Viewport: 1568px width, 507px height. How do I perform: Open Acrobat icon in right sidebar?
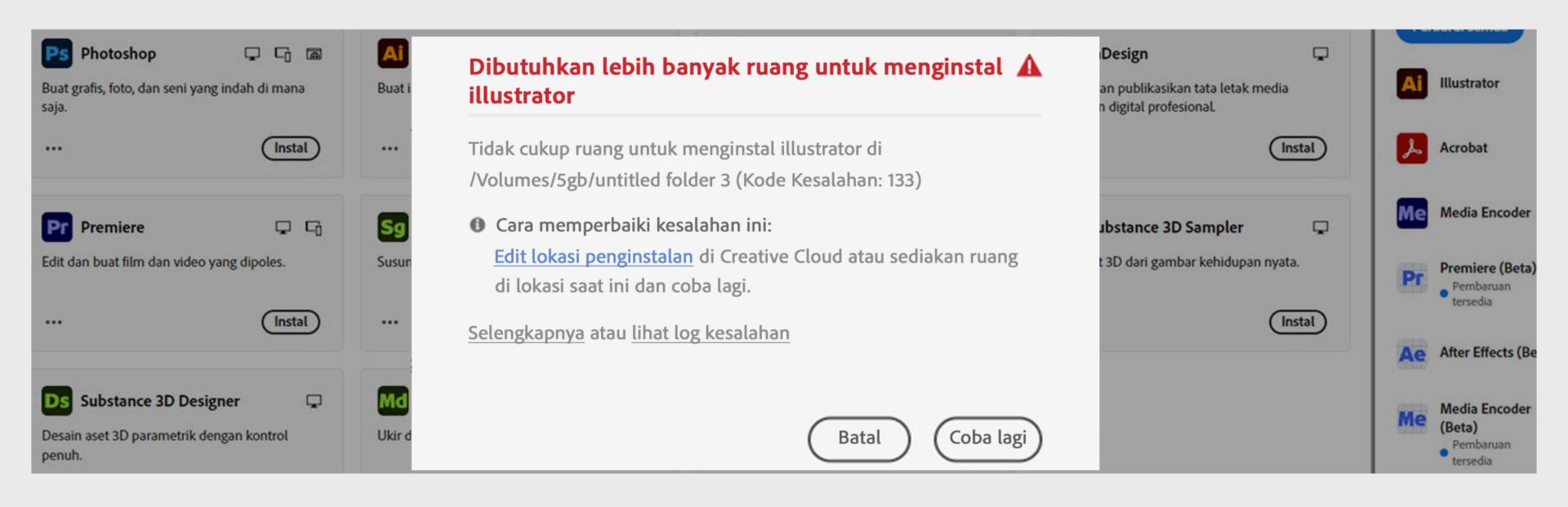[x=1412, y=148]
